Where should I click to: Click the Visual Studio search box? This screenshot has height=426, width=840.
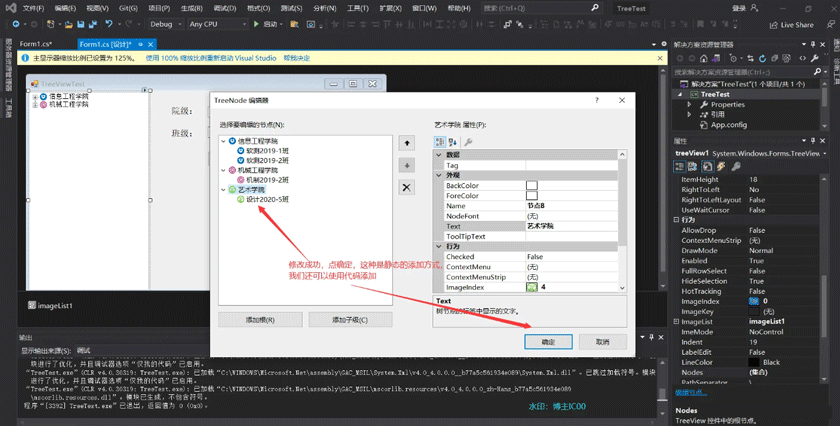541,8
